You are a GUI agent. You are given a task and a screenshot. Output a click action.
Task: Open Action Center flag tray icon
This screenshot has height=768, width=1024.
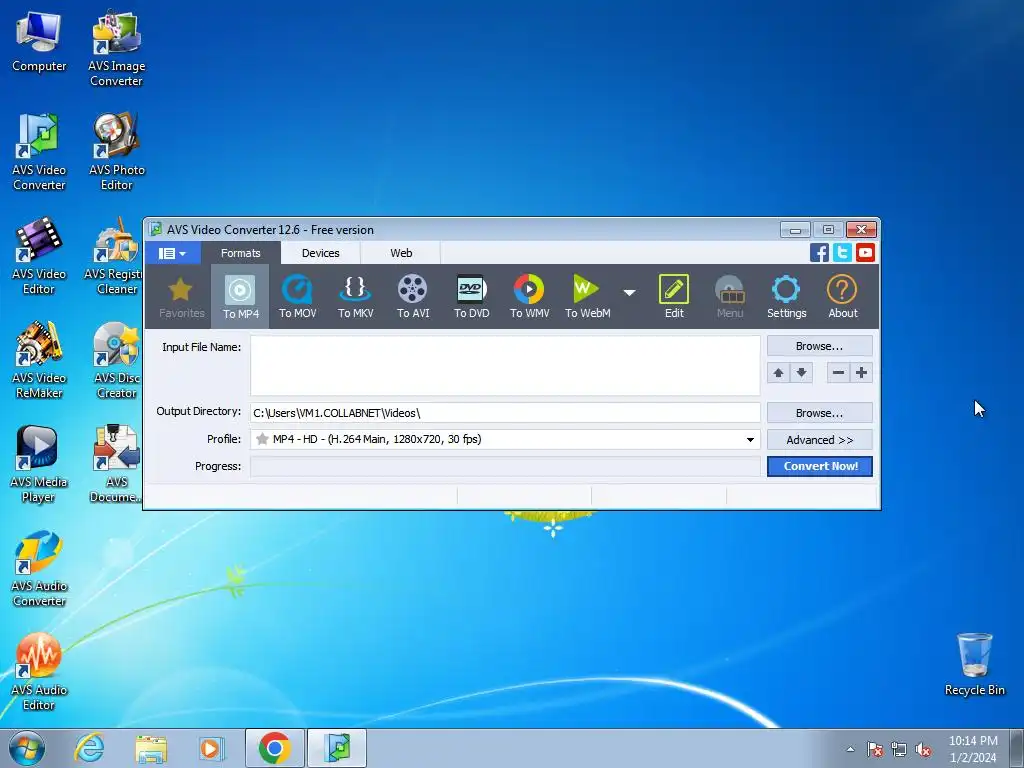pyautogui.click(x=874, y=750)
